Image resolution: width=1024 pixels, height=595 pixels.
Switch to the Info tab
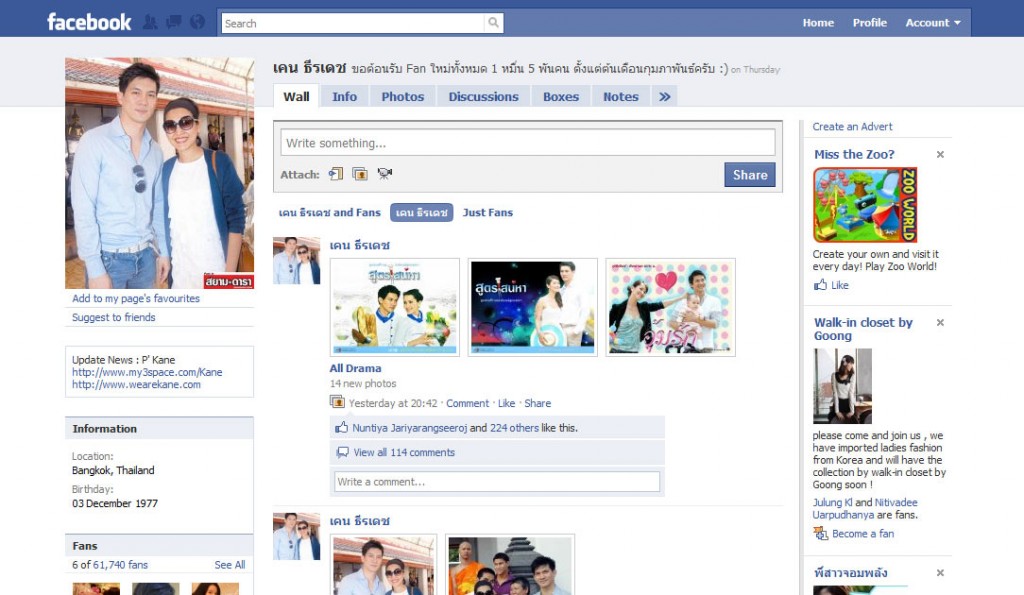coord(344,97)
